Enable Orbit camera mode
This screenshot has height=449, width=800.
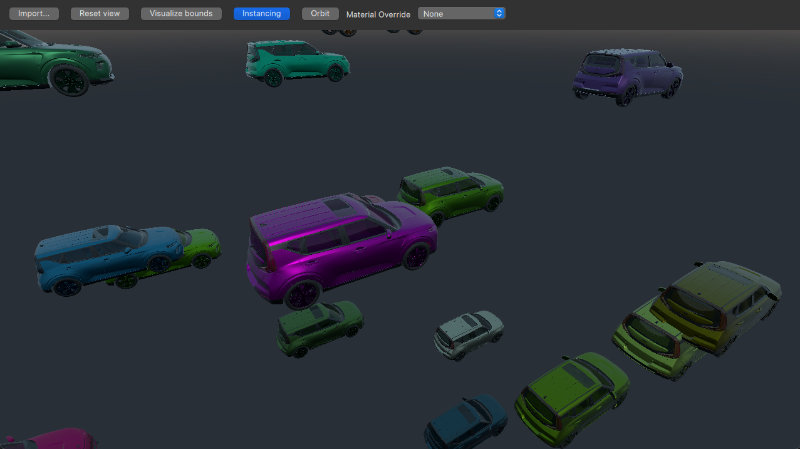pos(321,14)
